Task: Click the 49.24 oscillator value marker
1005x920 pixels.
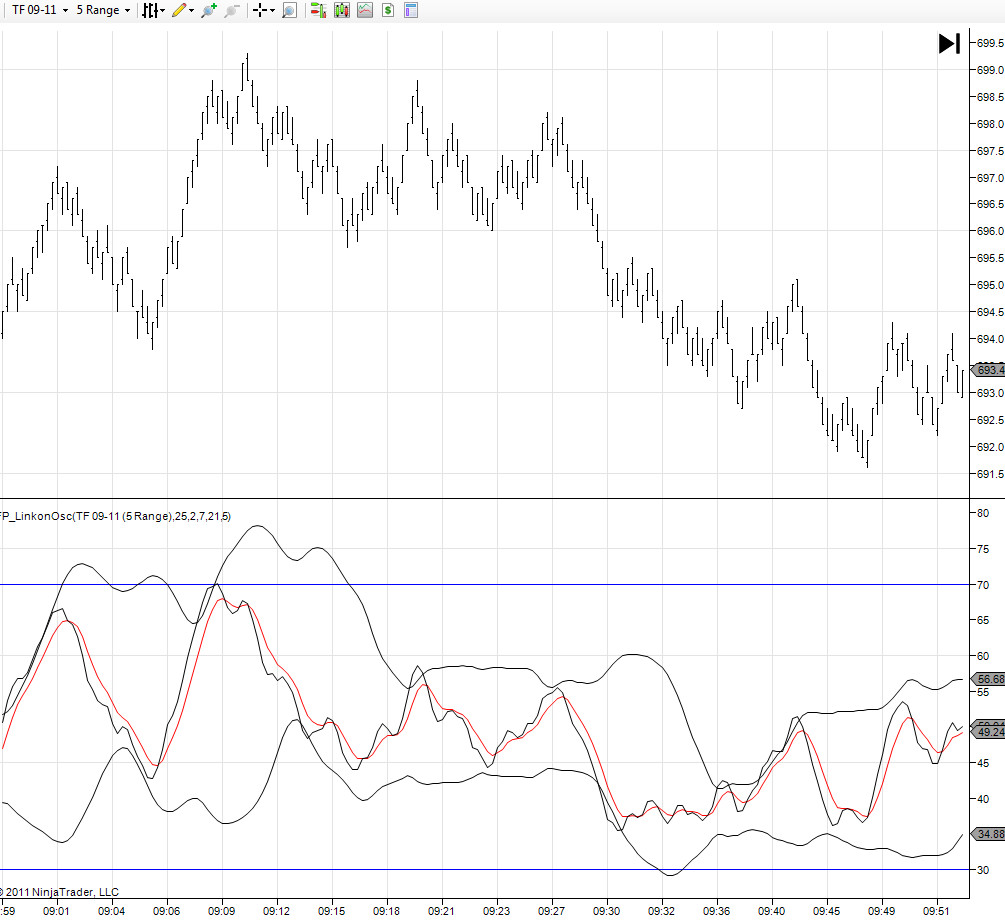Action: [988, 732]
